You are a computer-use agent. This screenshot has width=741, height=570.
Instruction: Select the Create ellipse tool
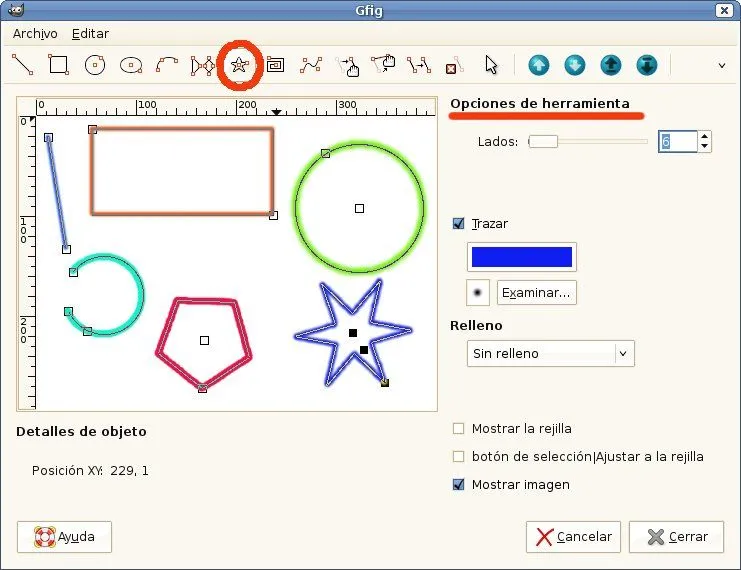(x=131, y=65)
